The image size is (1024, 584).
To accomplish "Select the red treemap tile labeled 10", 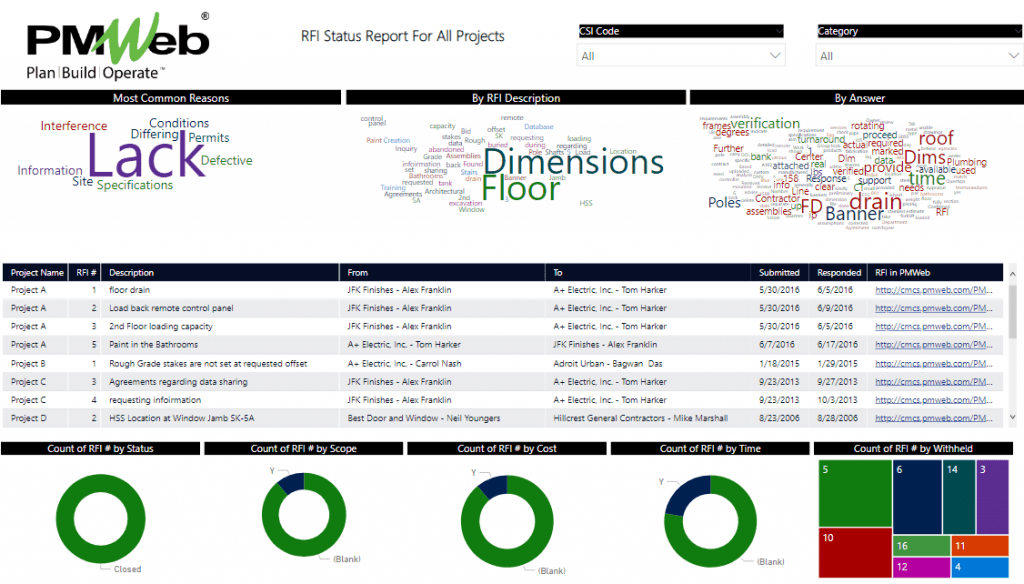I will [856, 553].
